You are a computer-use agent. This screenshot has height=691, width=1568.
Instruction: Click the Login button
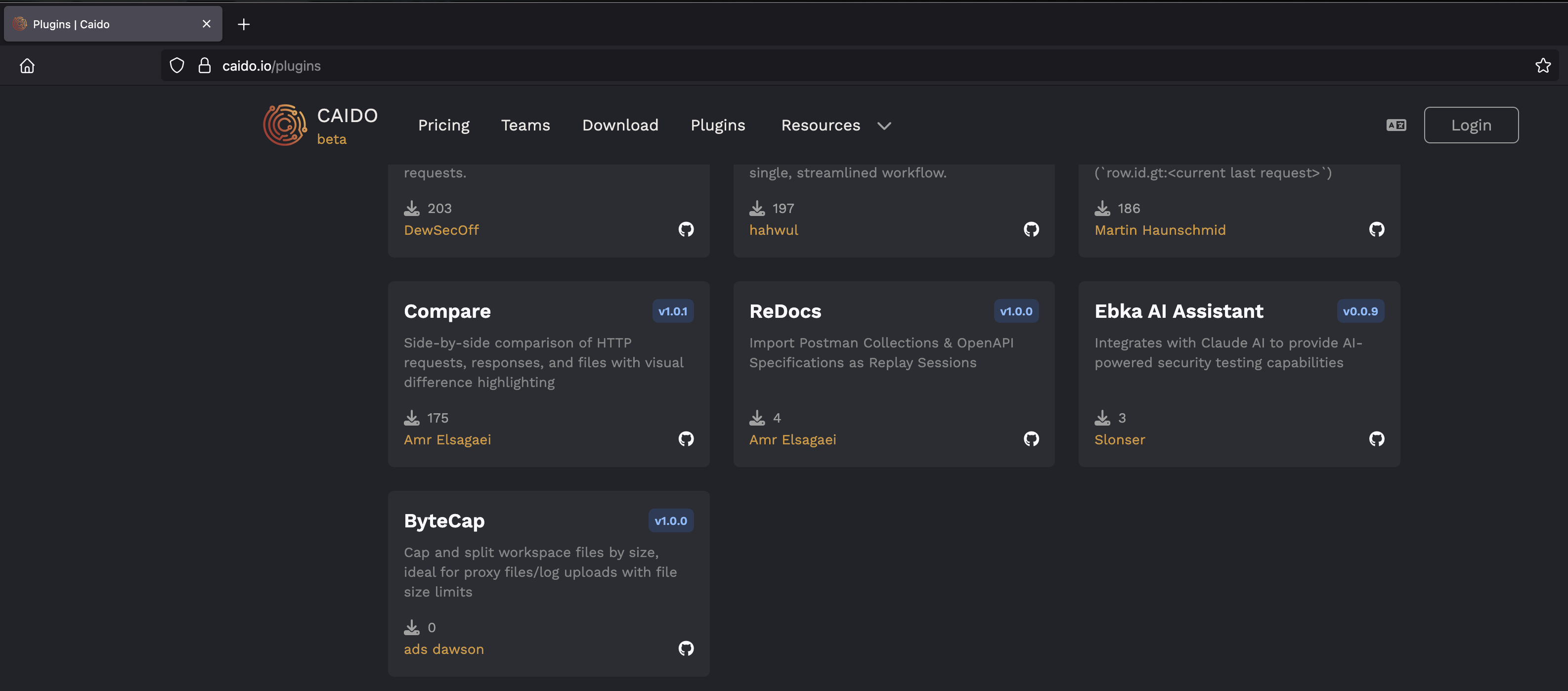coord(1471,126)
